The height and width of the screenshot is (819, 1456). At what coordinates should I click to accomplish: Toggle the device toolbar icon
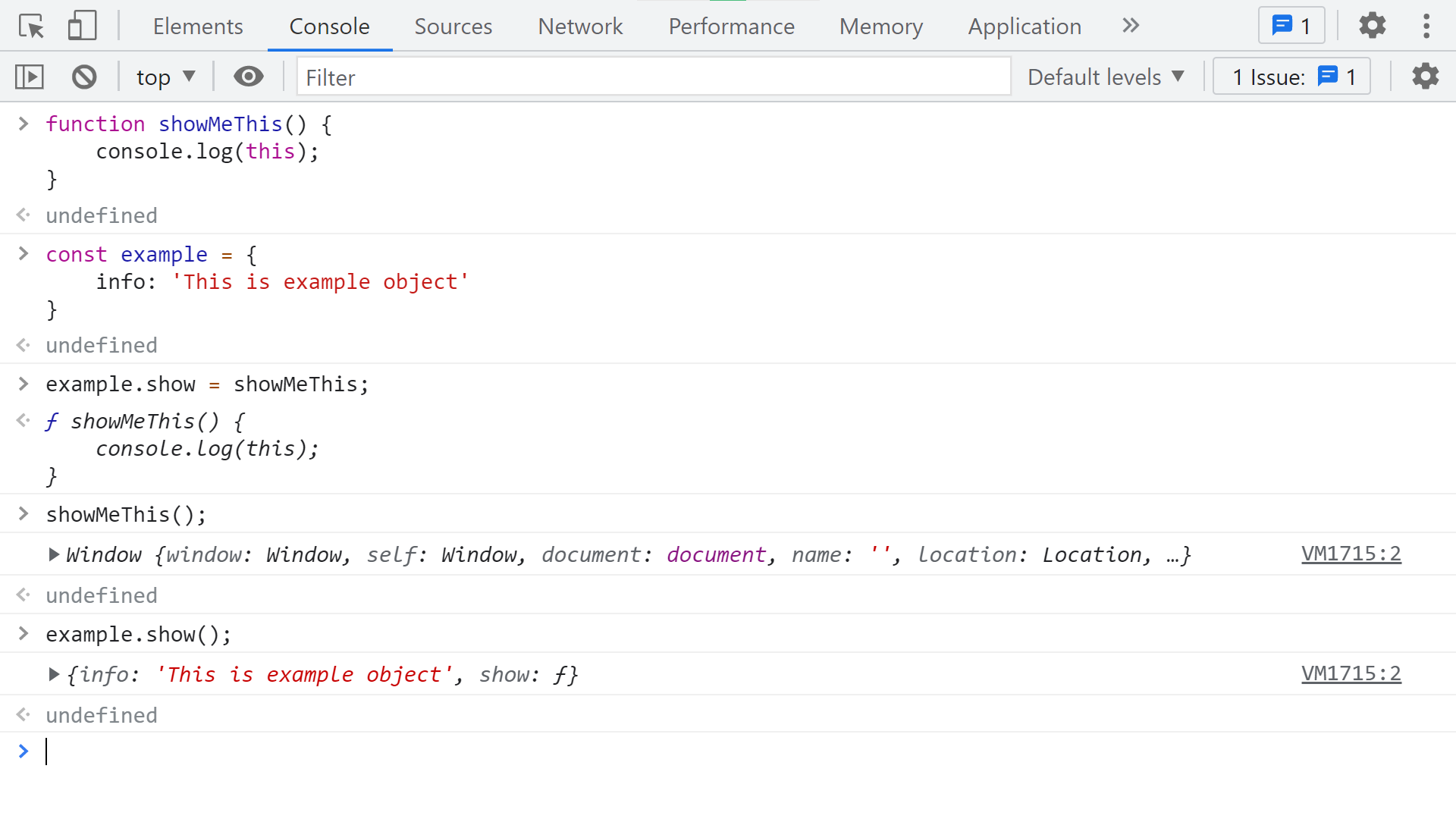pyautogui.click(x=82, y=27)
